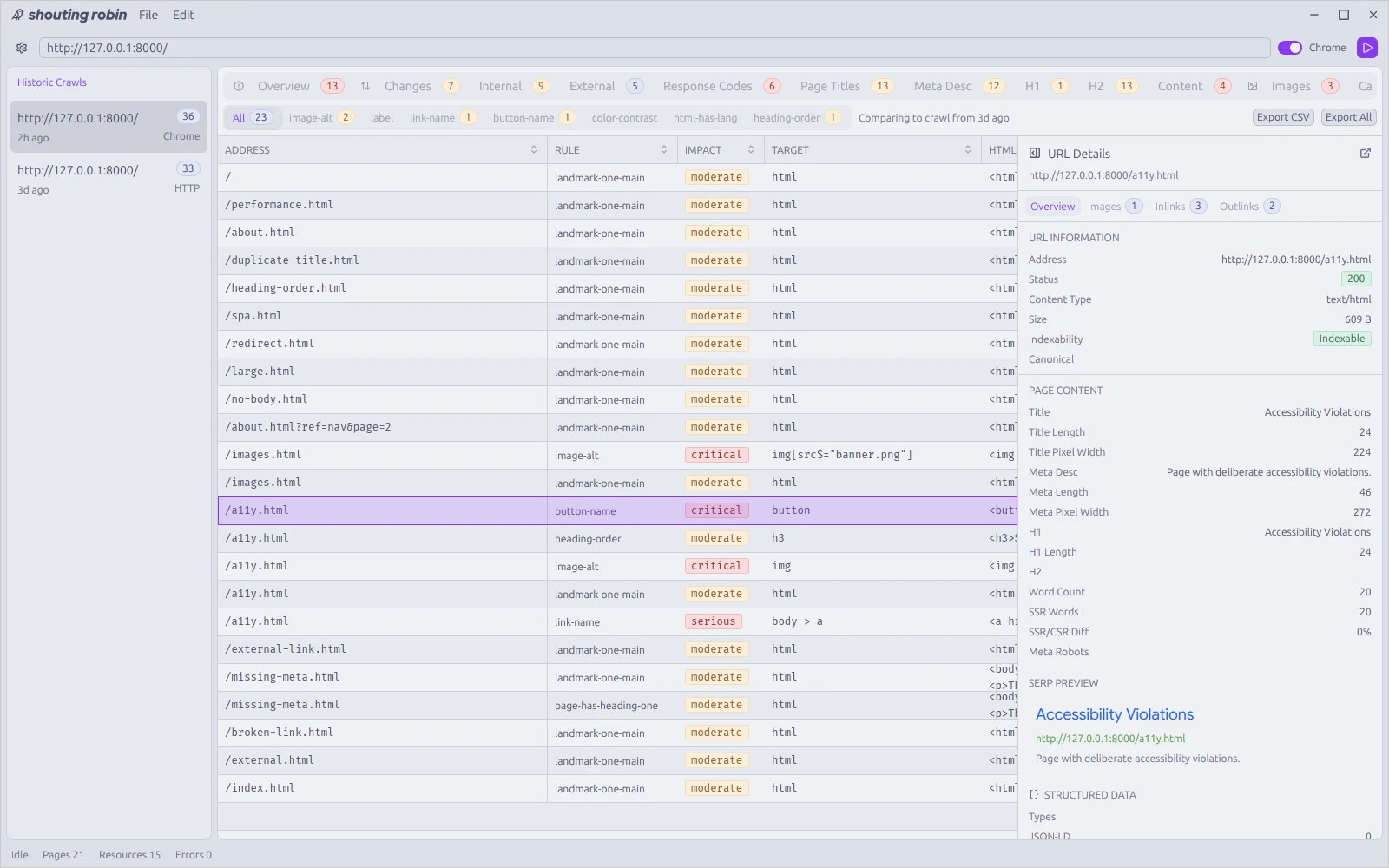This screenshot has height=868, width=1389.
Task: Toggle the Chrome rendering switch
Action: click(1290, 48)
